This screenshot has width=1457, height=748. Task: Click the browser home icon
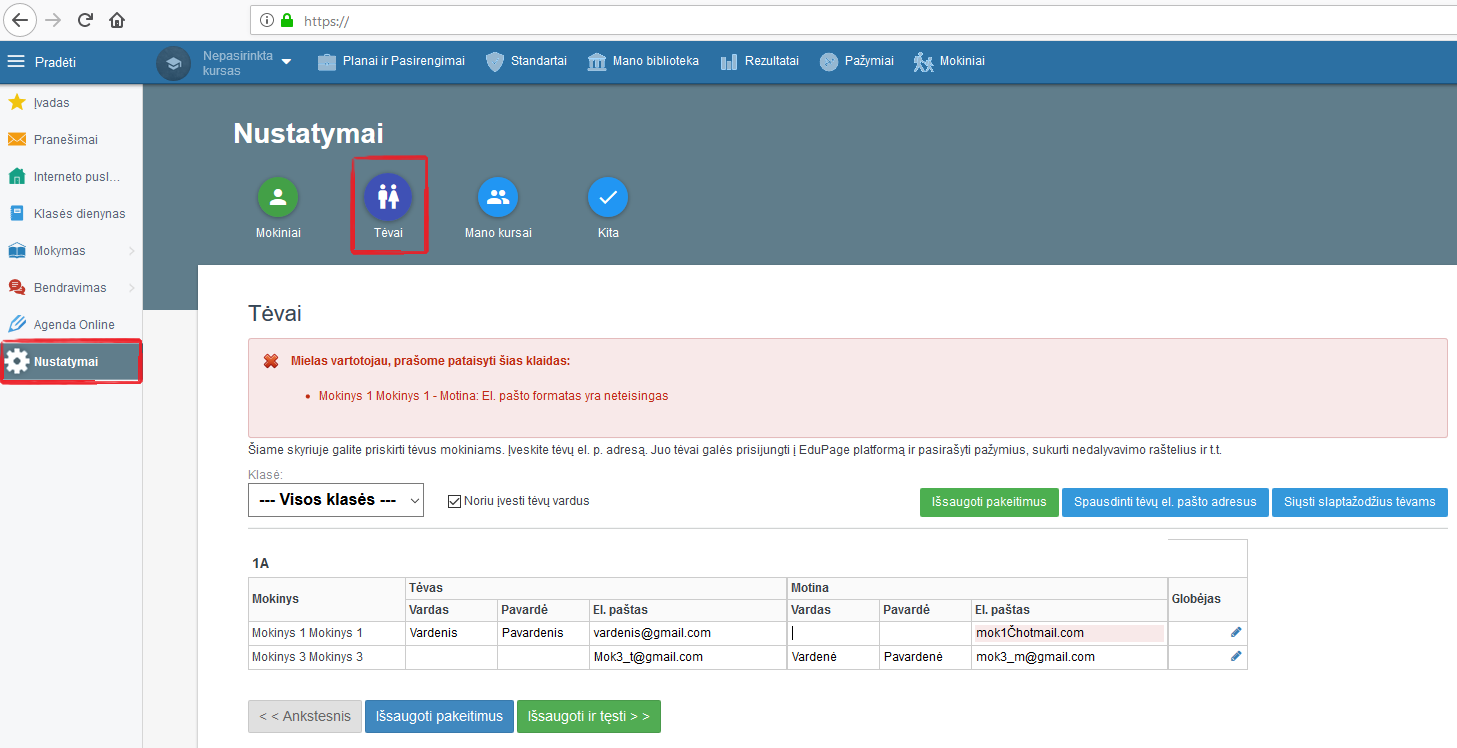tap(117, 20)
